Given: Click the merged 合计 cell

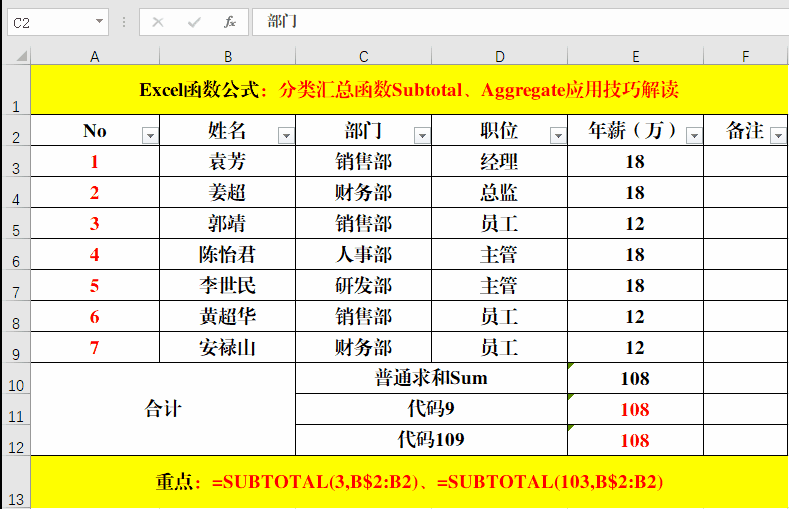Looking at the screenshot, I should (x=163, y=409).
